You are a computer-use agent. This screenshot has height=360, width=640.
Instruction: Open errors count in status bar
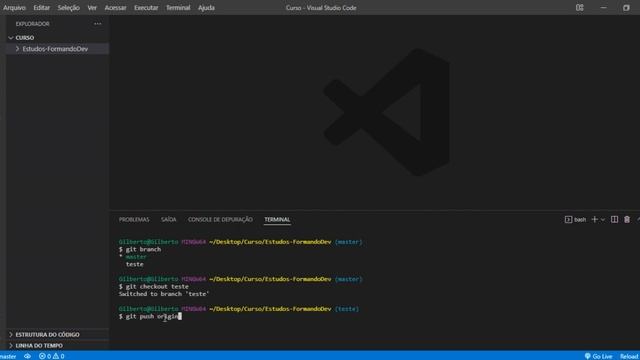point(45,356)
